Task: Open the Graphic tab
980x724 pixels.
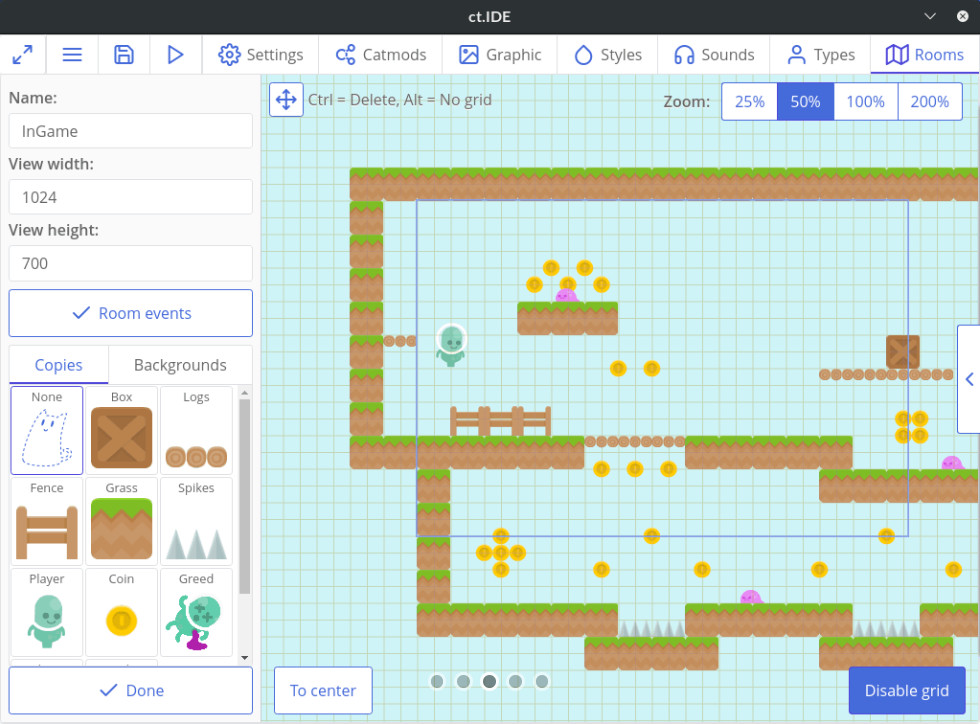Action: pos(500,55)
